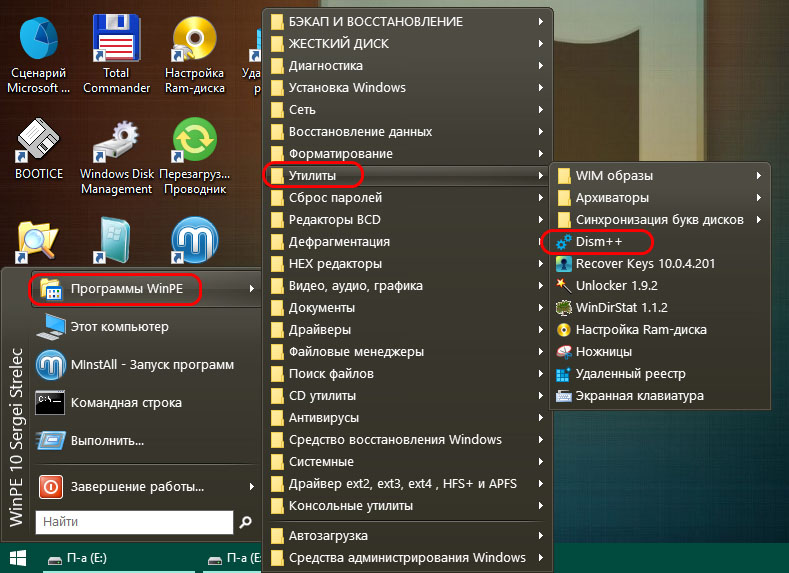Viewport: 789px width, 573px height.
Task: Open Командная строка
Action: coord(146,403)
